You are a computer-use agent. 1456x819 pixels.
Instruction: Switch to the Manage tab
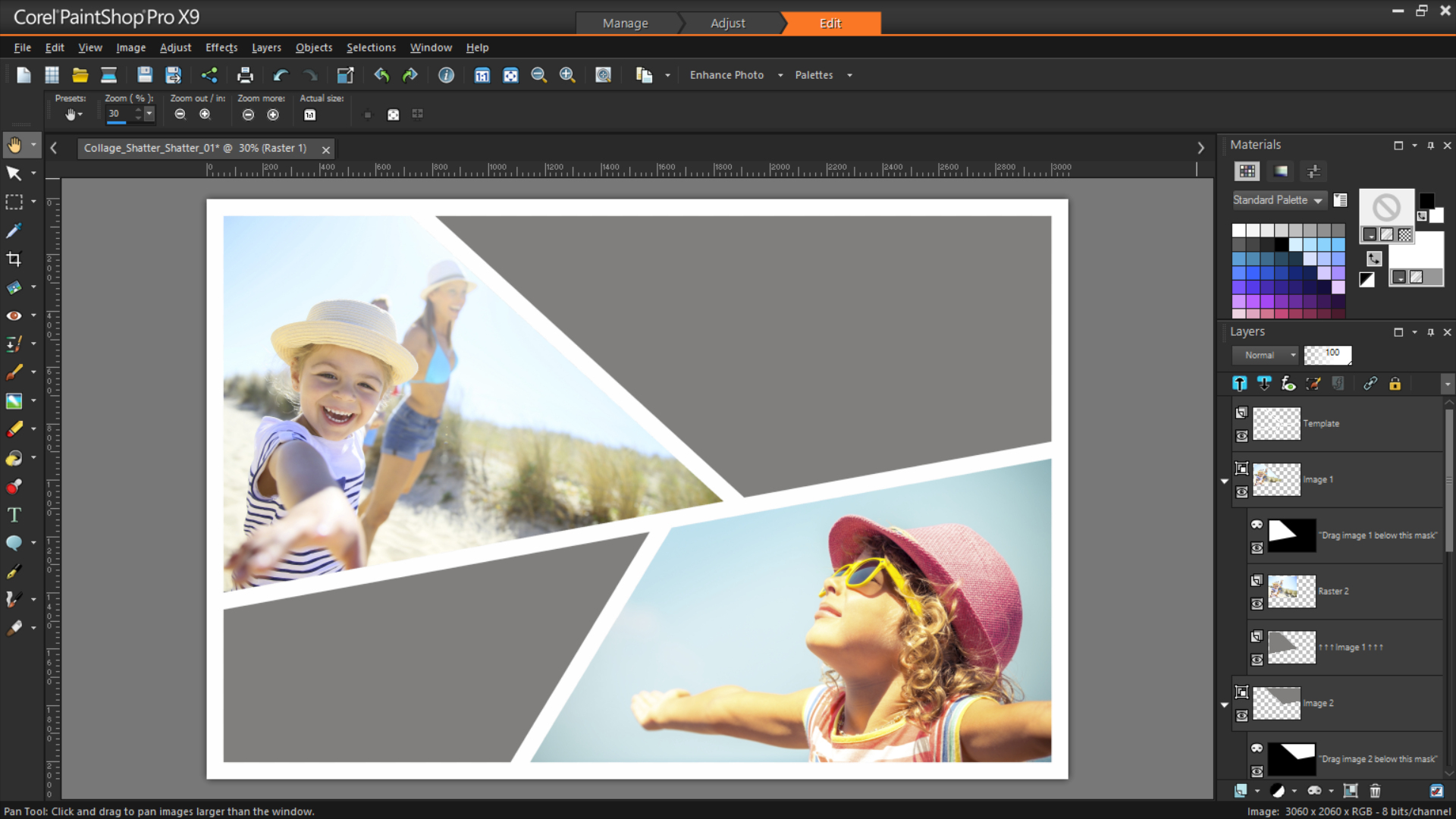[x=625, y=24]
